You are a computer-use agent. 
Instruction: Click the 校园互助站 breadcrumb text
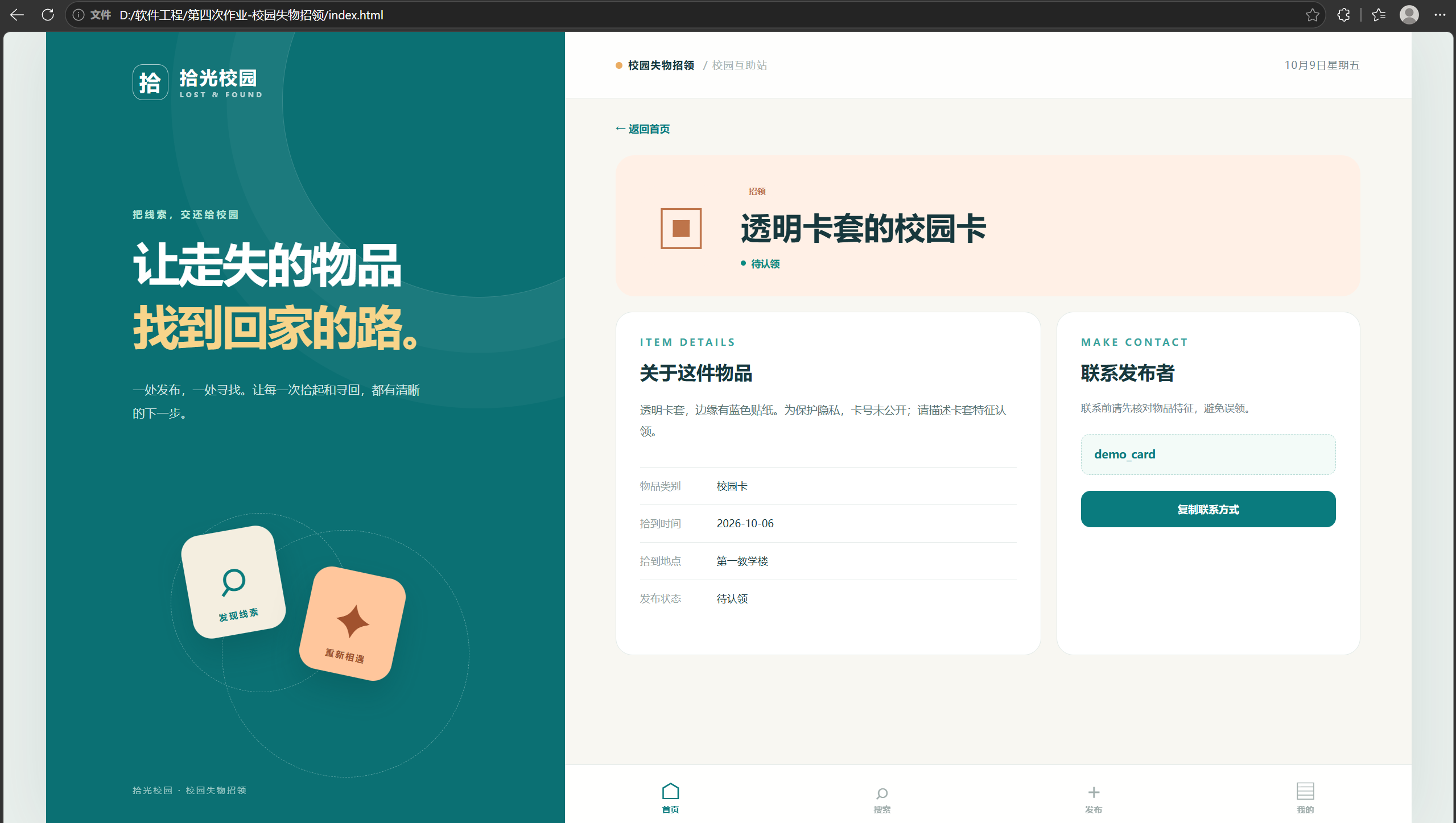tap(740, 65)
